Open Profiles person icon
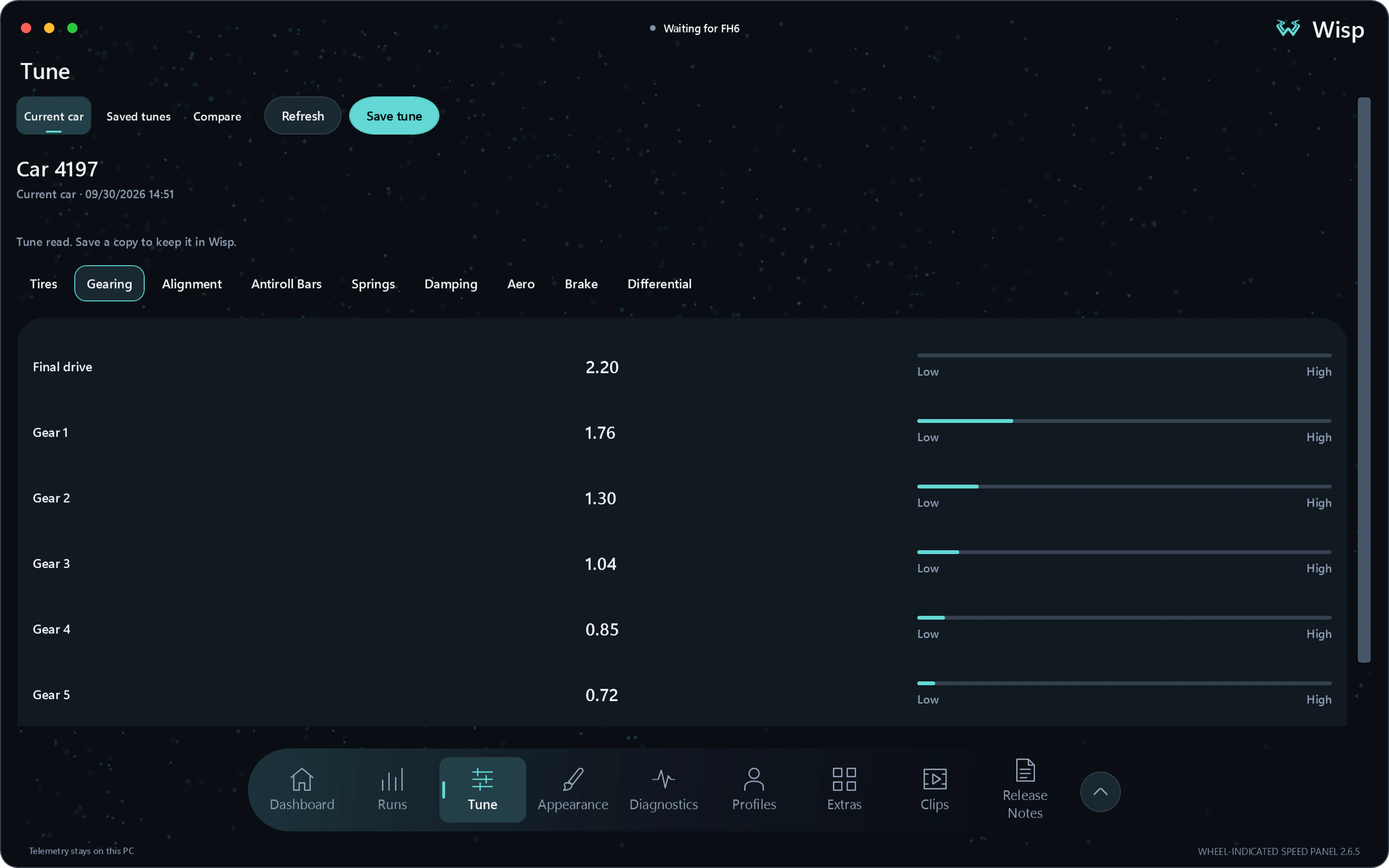 (x=754, y=779)
